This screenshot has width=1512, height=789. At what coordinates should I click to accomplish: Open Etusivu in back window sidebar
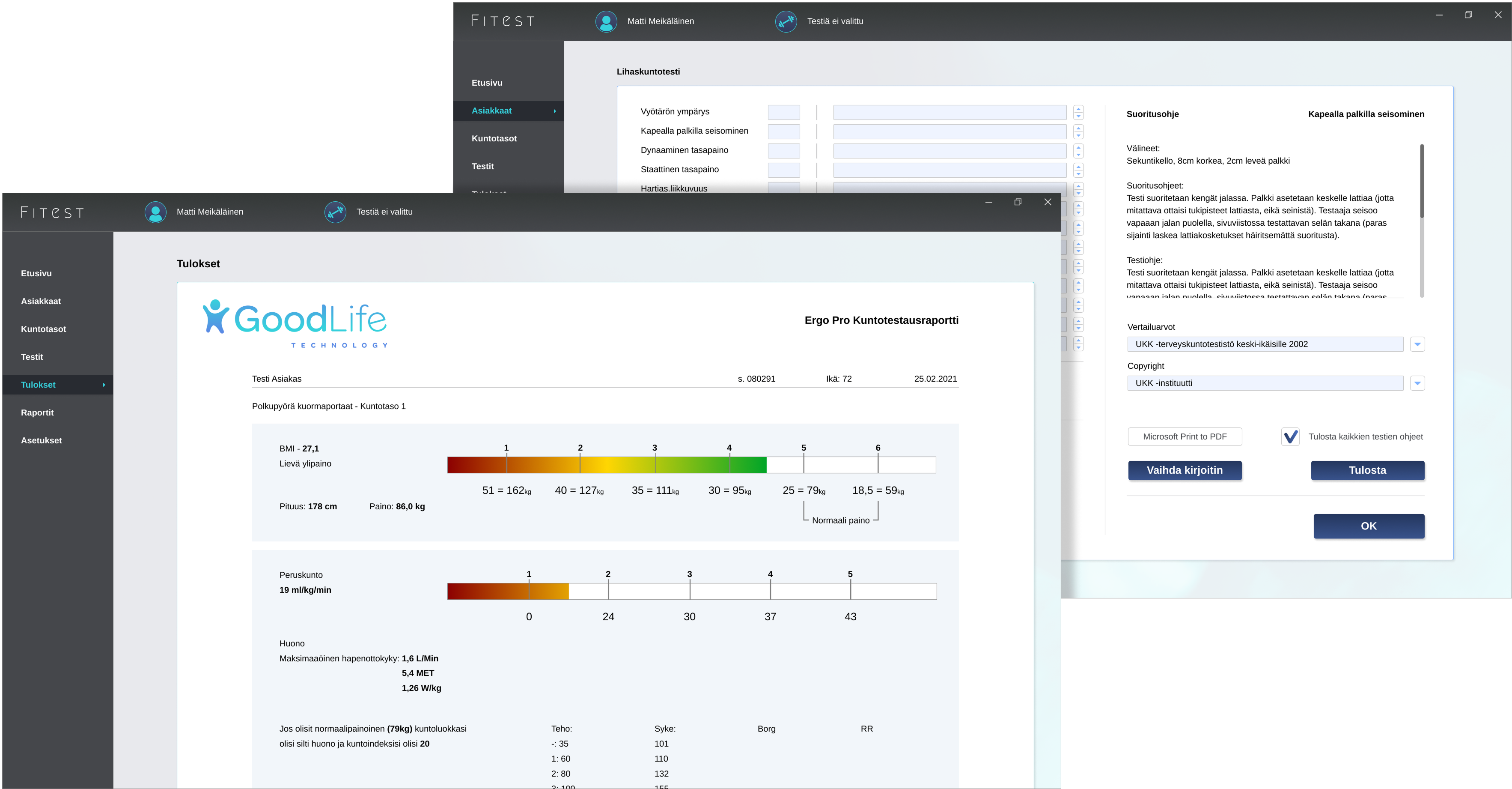(487, 83)
